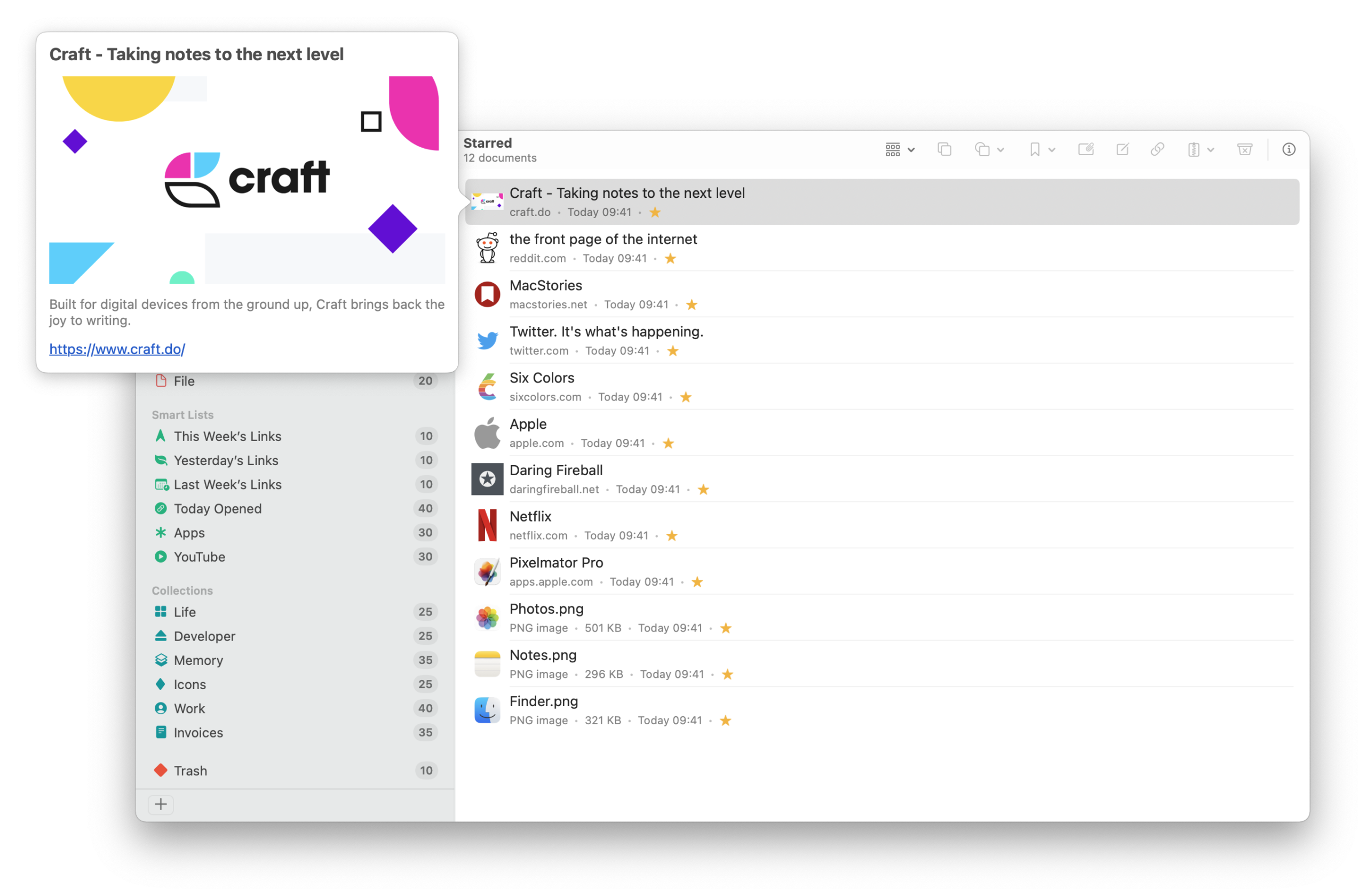Click the "12 documents" count text

pos(500,158)
